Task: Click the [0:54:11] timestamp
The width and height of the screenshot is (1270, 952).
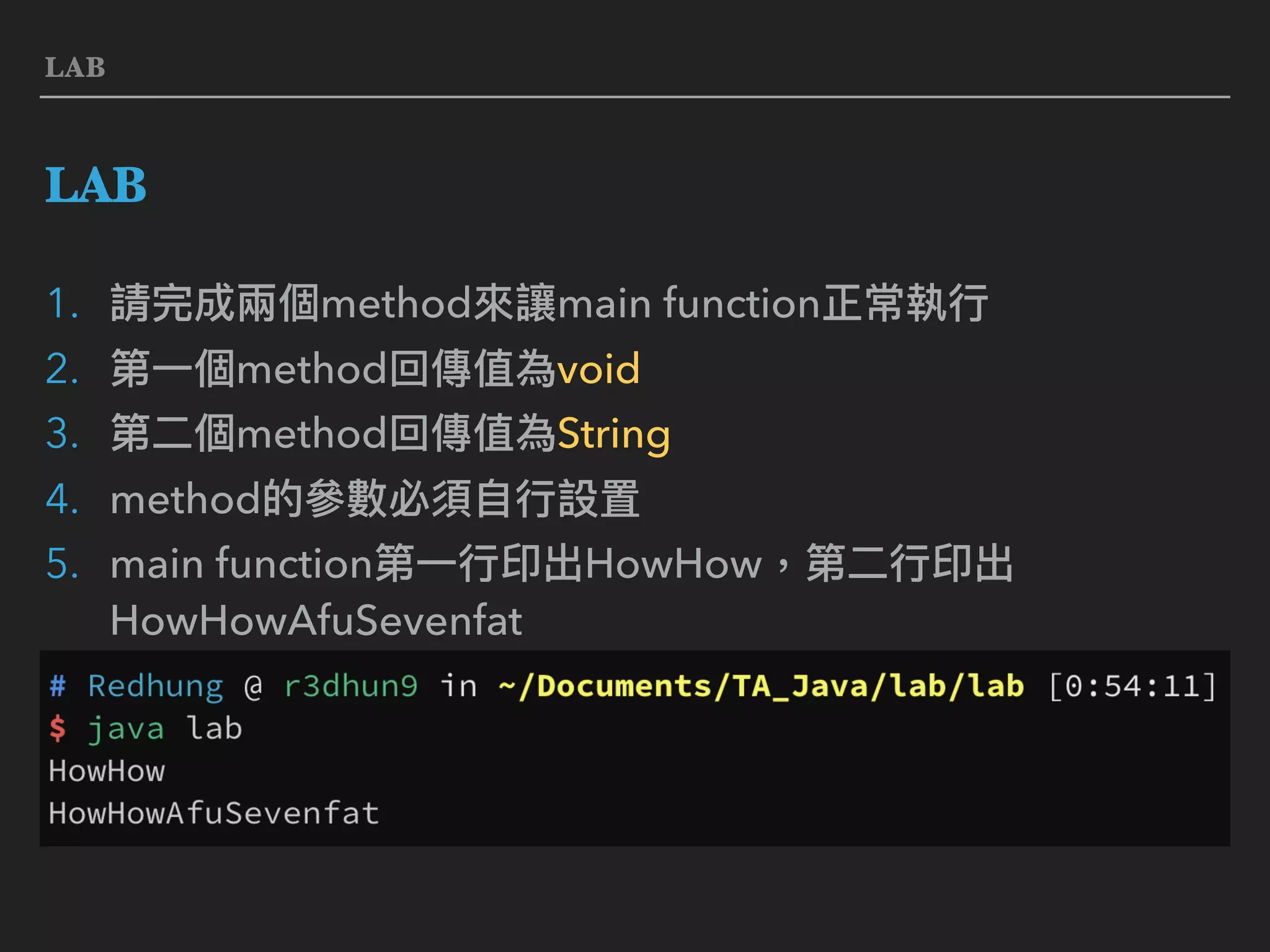Action: (x=1132, y=687)
